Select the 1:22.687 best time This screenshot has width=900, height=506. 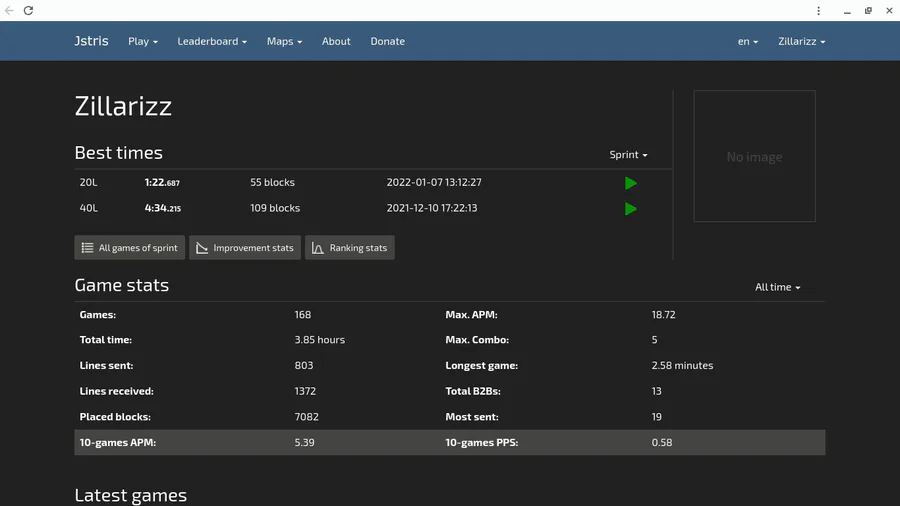(162, 182)
